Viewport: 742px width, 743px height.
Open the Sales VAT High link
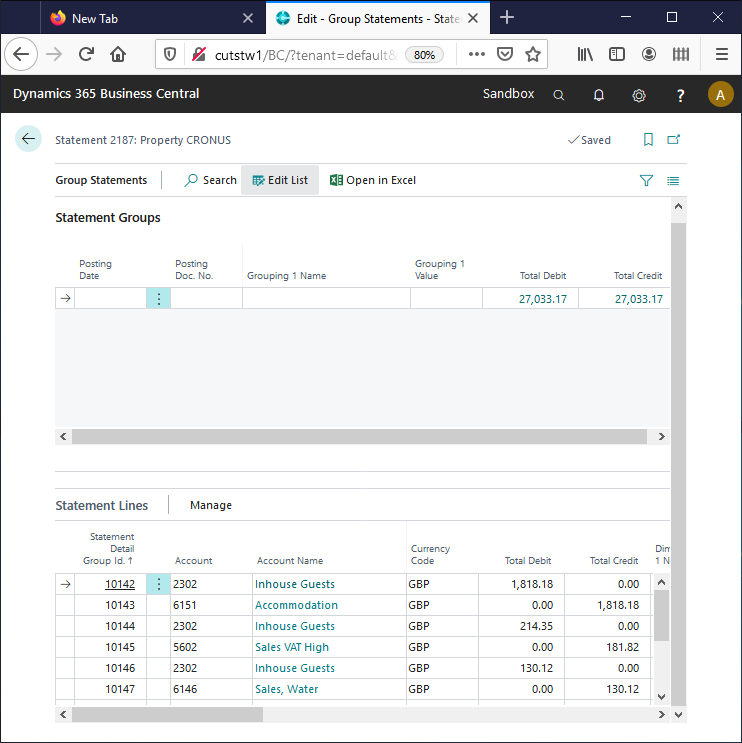pos(292,647)
